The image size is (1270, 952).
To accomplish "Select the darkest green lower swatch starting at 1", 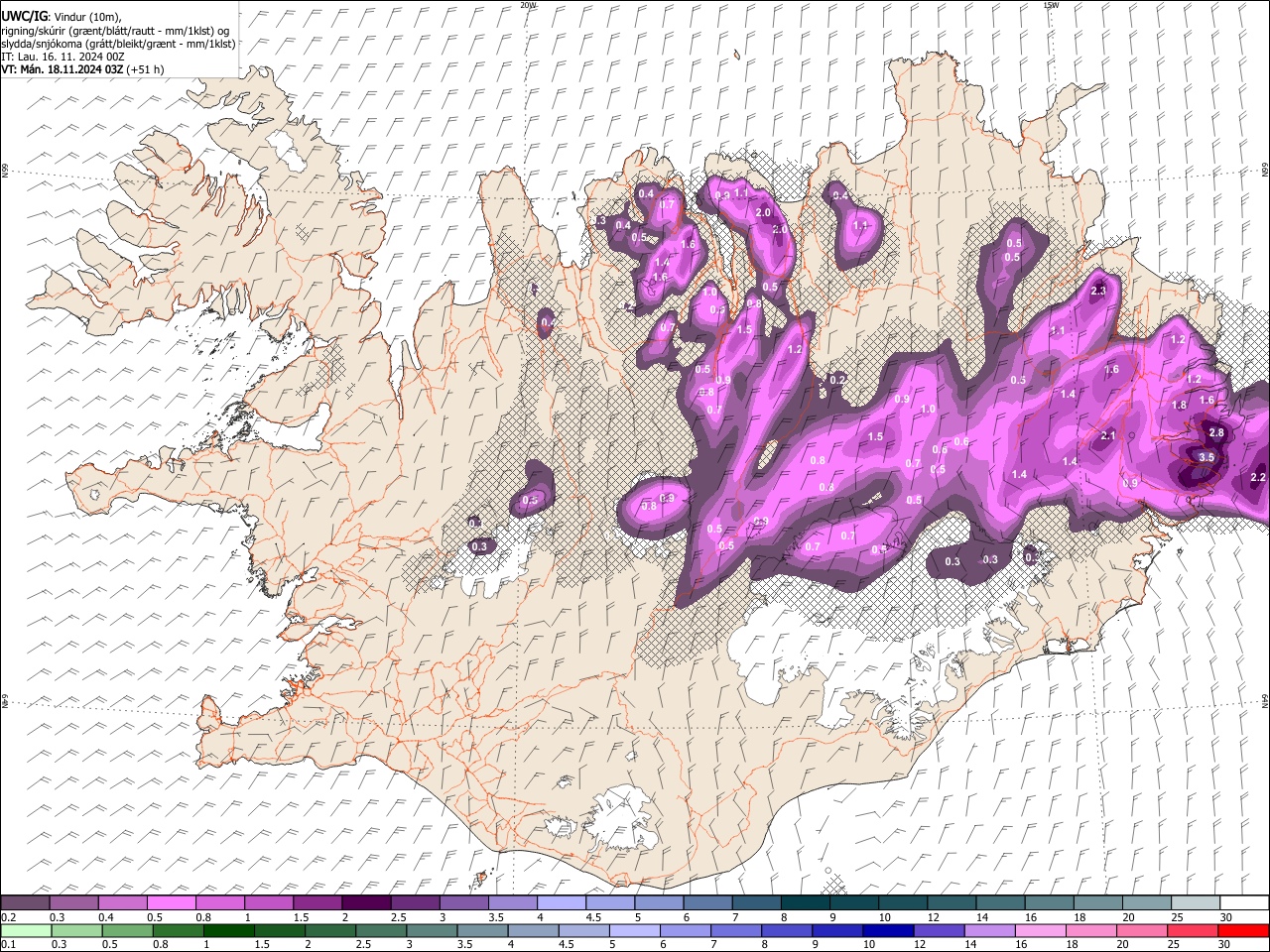I will click(229, 930).
